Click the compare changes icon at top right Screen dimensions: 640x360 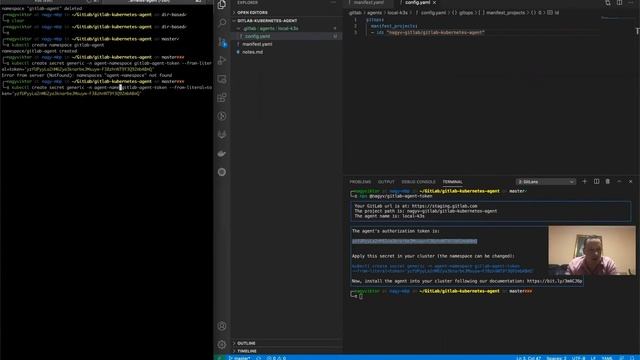pos(608,3)
